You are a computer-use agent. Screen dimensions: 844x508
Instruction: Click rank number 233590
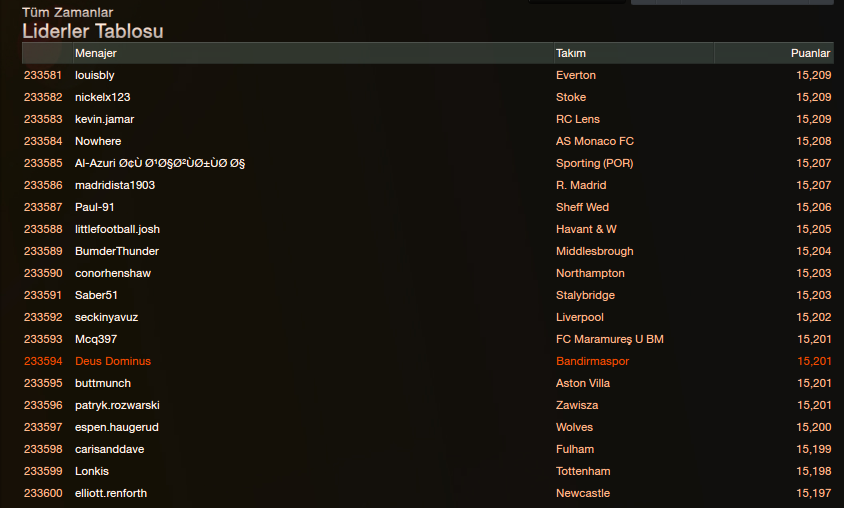click(x=43, y=273)
